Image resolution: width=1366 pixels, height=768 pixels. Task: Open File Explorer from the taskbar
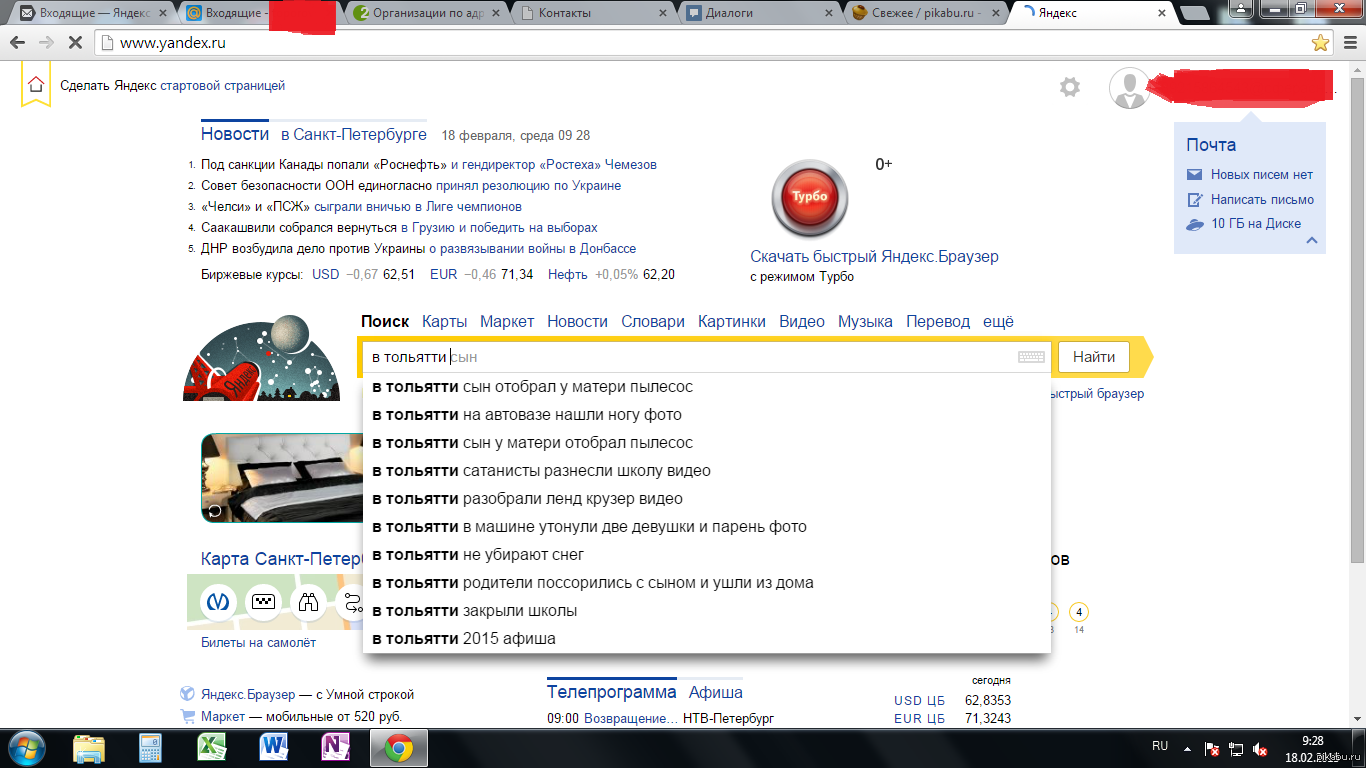89,747
